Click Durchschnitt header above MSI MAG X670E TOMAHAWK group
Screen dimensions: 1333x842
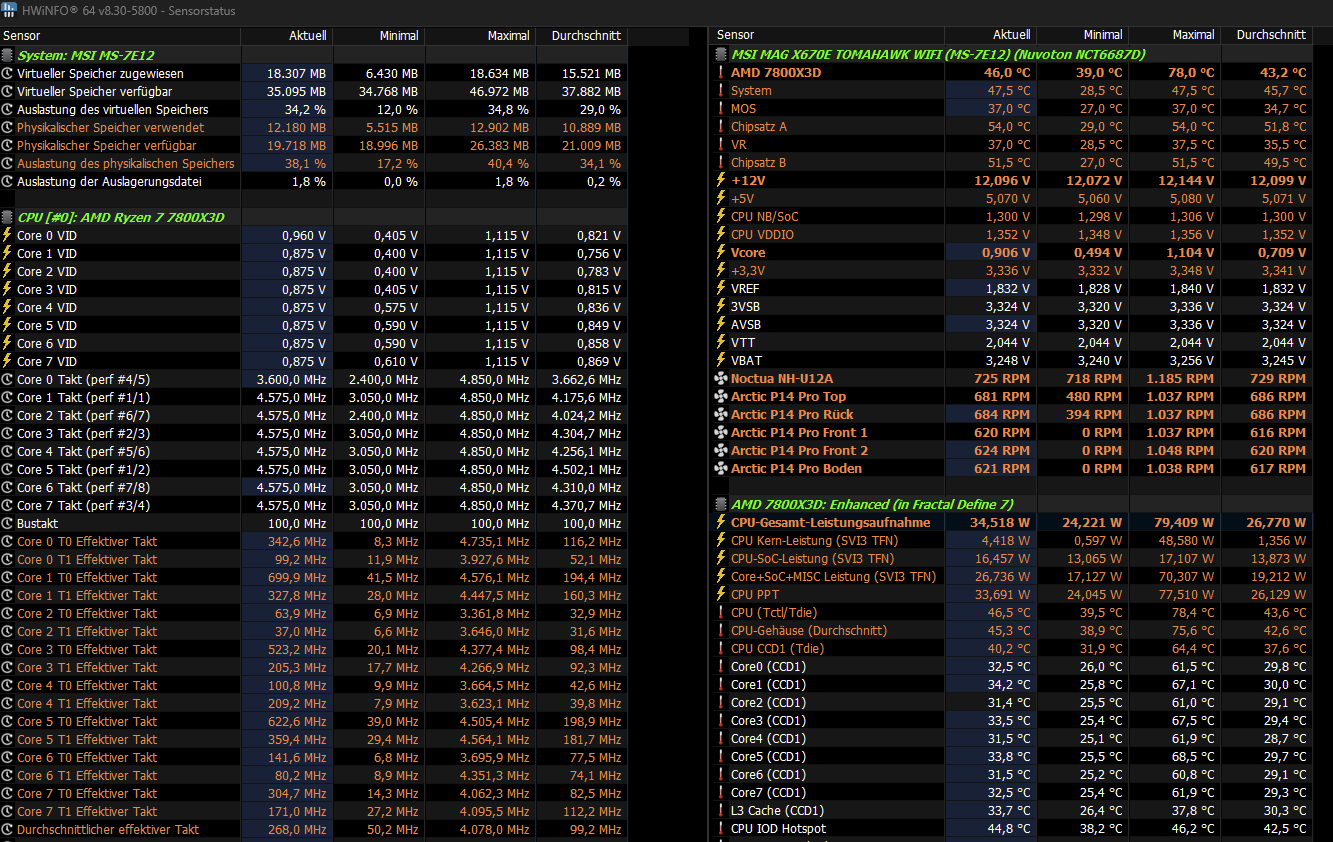point(1267,35)
